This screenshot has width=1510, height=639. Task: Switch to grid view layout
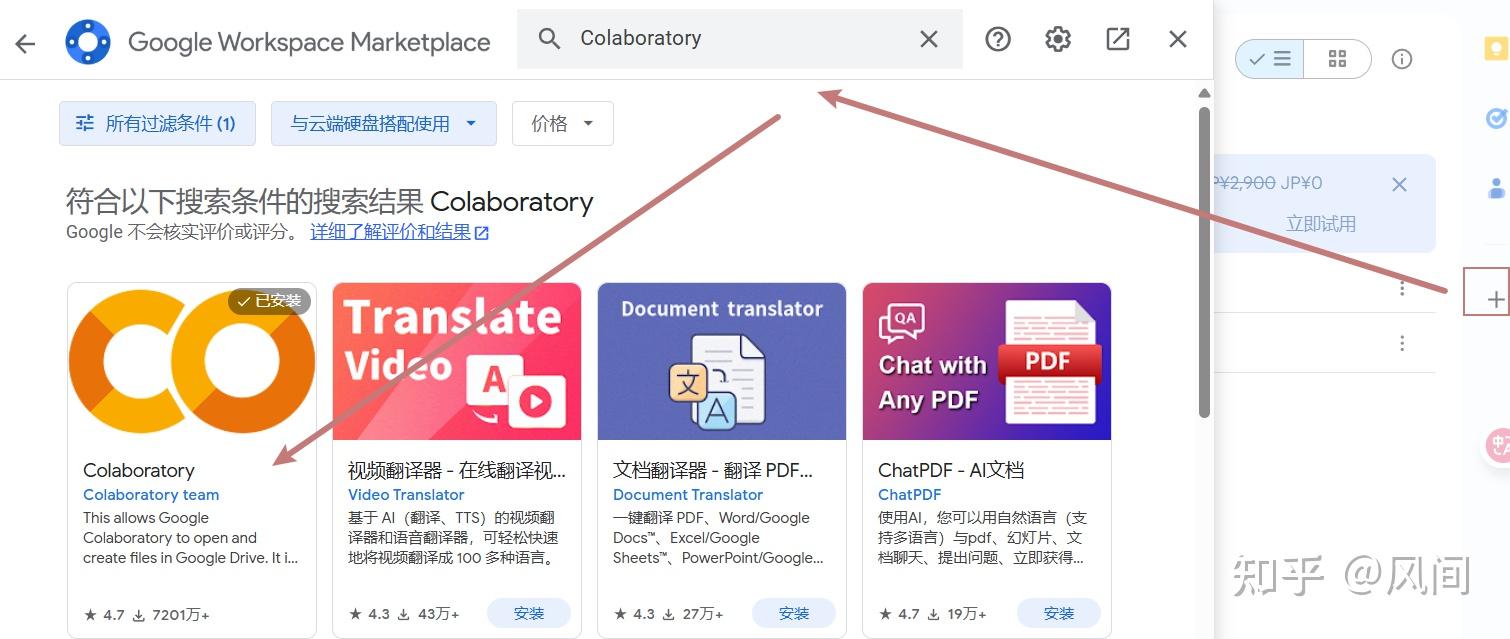1338,59
